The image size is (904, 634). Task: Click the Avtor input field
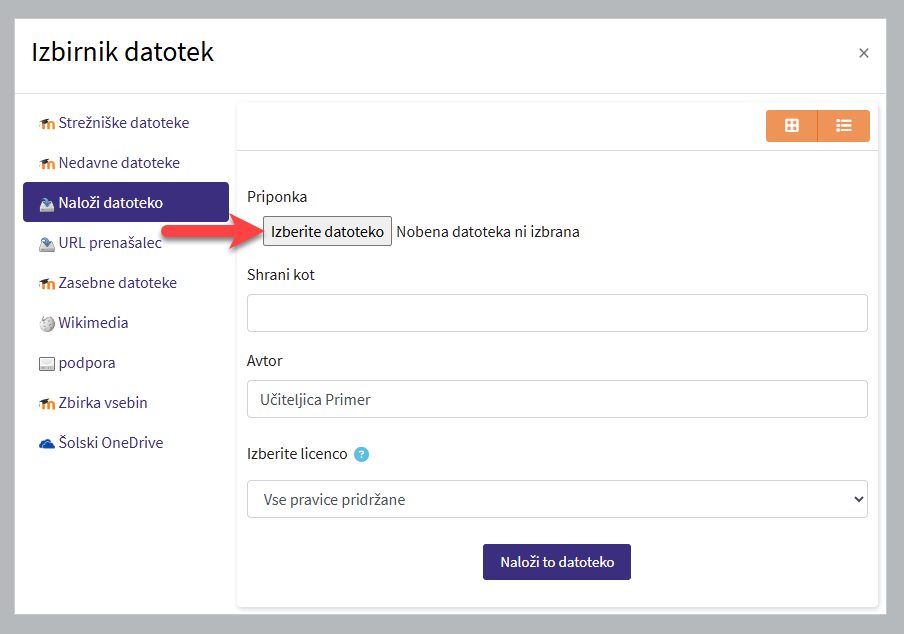point(557,399)
